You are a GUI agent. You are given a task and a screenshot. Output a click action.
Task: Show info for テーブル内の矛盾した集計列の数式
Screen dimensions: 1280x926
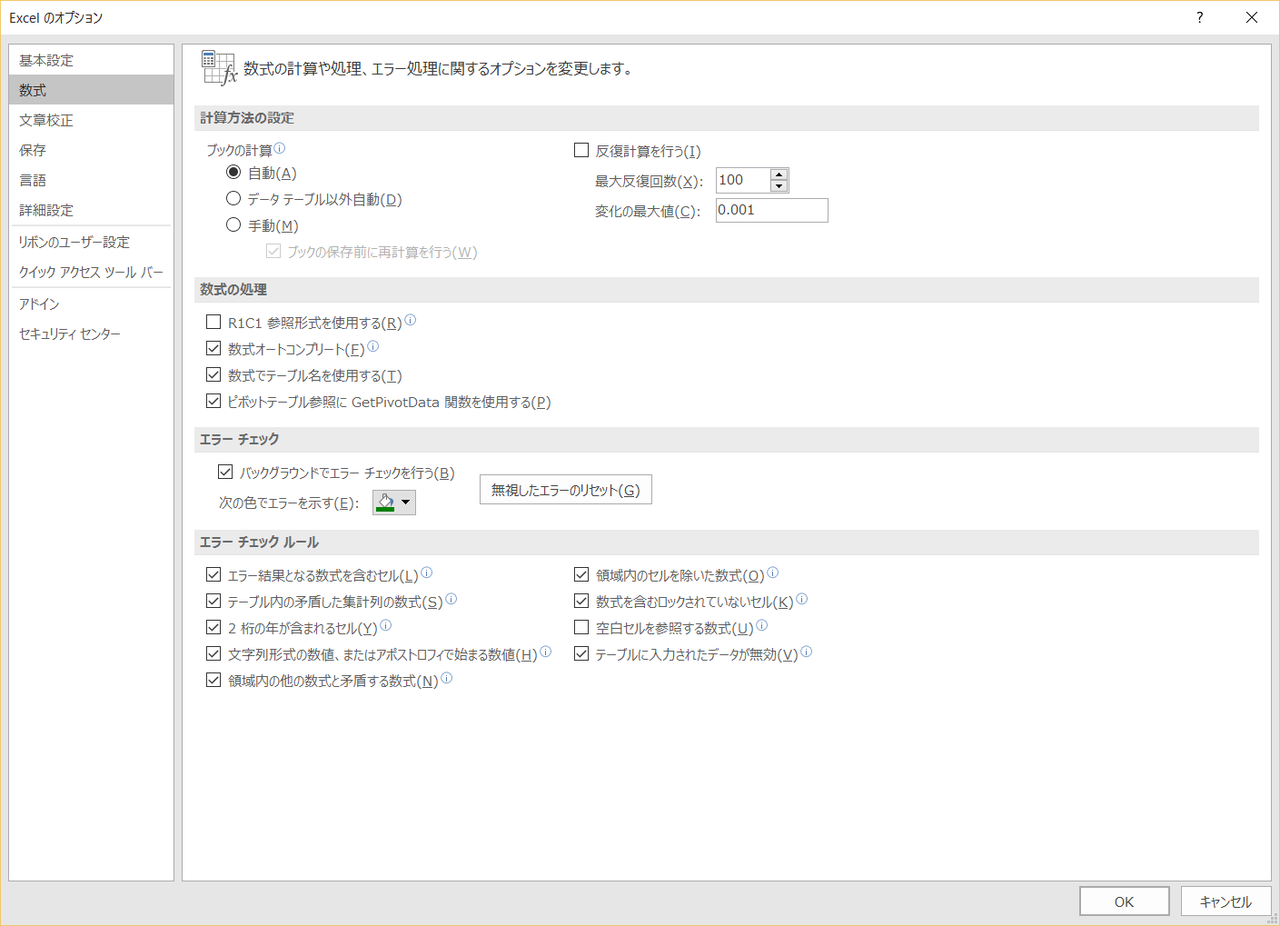pyautogui.click(x=451, y=600)
